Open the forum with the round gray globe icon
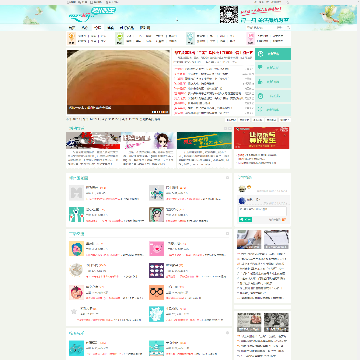This screenshot has height=360, width=360. 76,270
